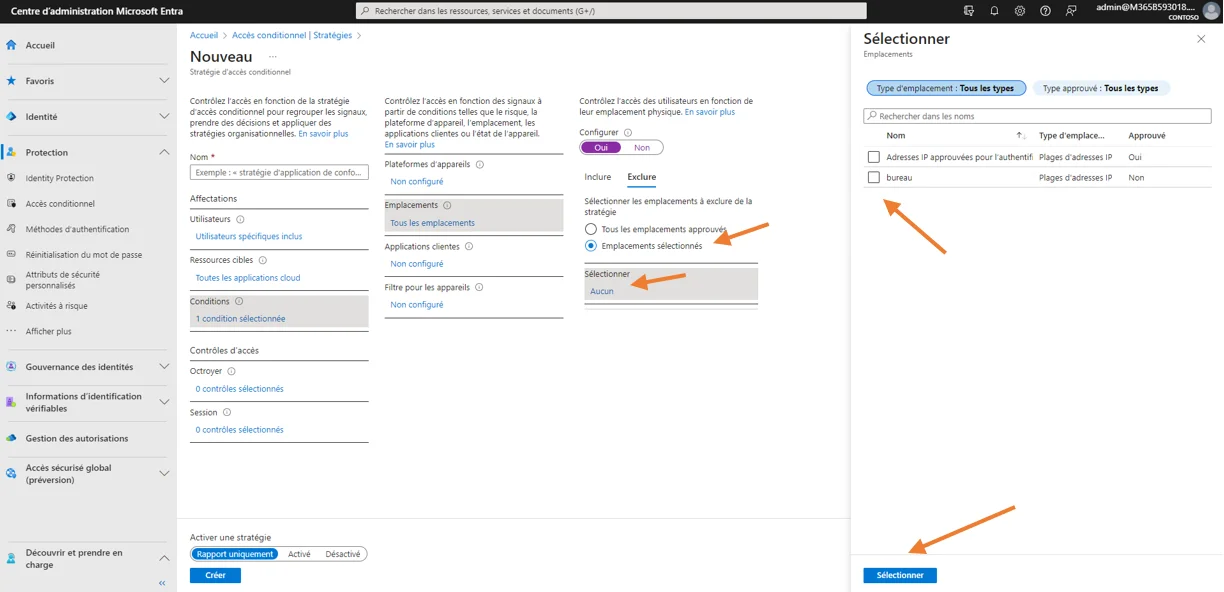Click the info icon next to Emplacements
The width and height of the screenshot is (1224, 592).
point(447,205)
